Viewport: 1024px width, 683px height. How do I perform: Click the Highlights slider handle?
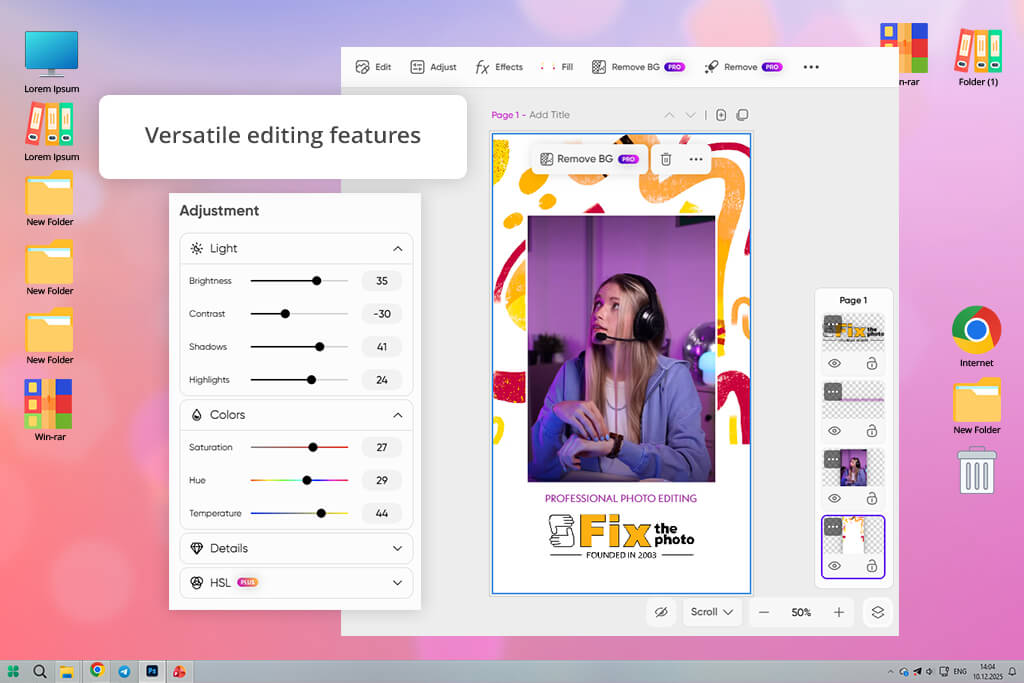pyautogui.click(x=312, y=380)
